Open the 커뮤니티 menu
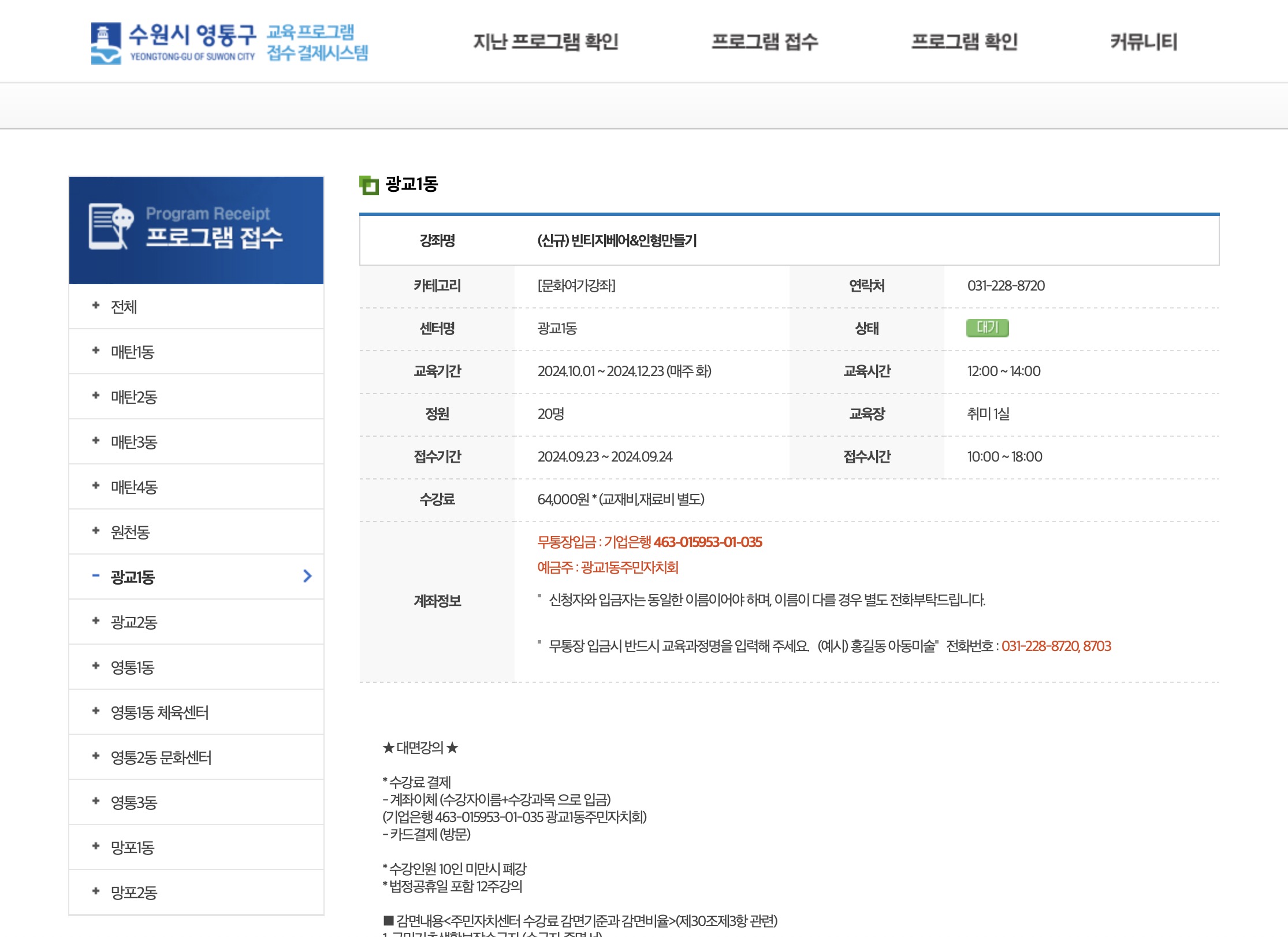 (x=1144, y=42)
